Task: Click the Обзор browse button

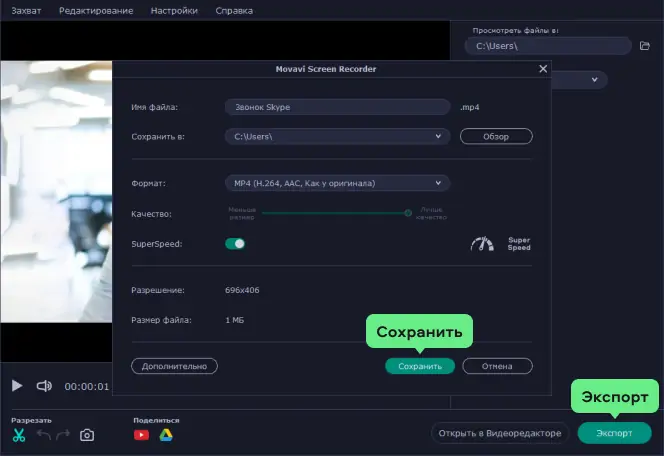Action: point(496,136)
